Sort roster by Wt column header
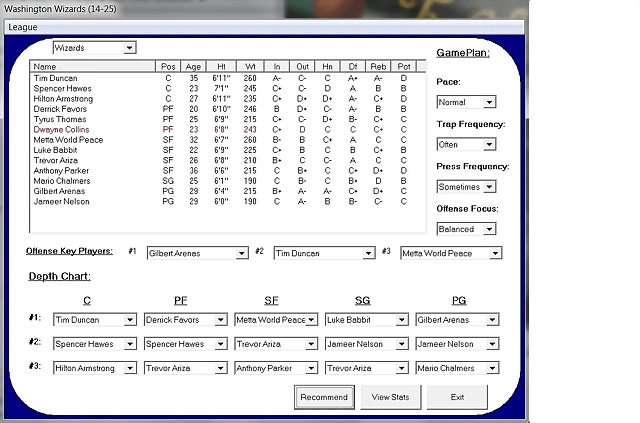This screenshot has height=423, width=640. pyautogui.click(x=250, y=66)
